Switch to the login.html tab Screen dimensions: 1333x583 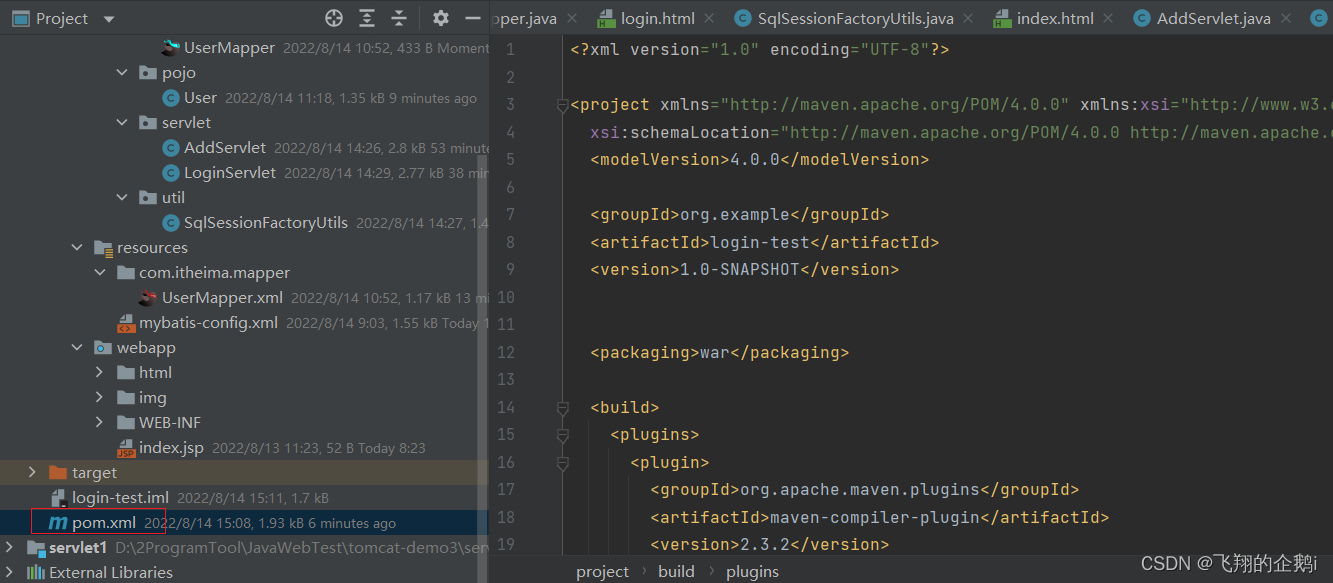(x=657, y=18)
